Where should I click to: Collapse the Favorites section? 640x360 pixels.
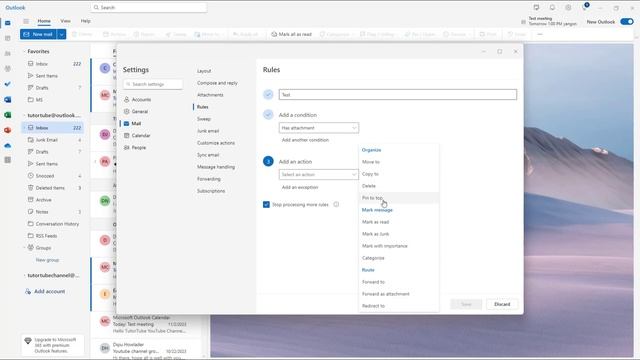24,51
